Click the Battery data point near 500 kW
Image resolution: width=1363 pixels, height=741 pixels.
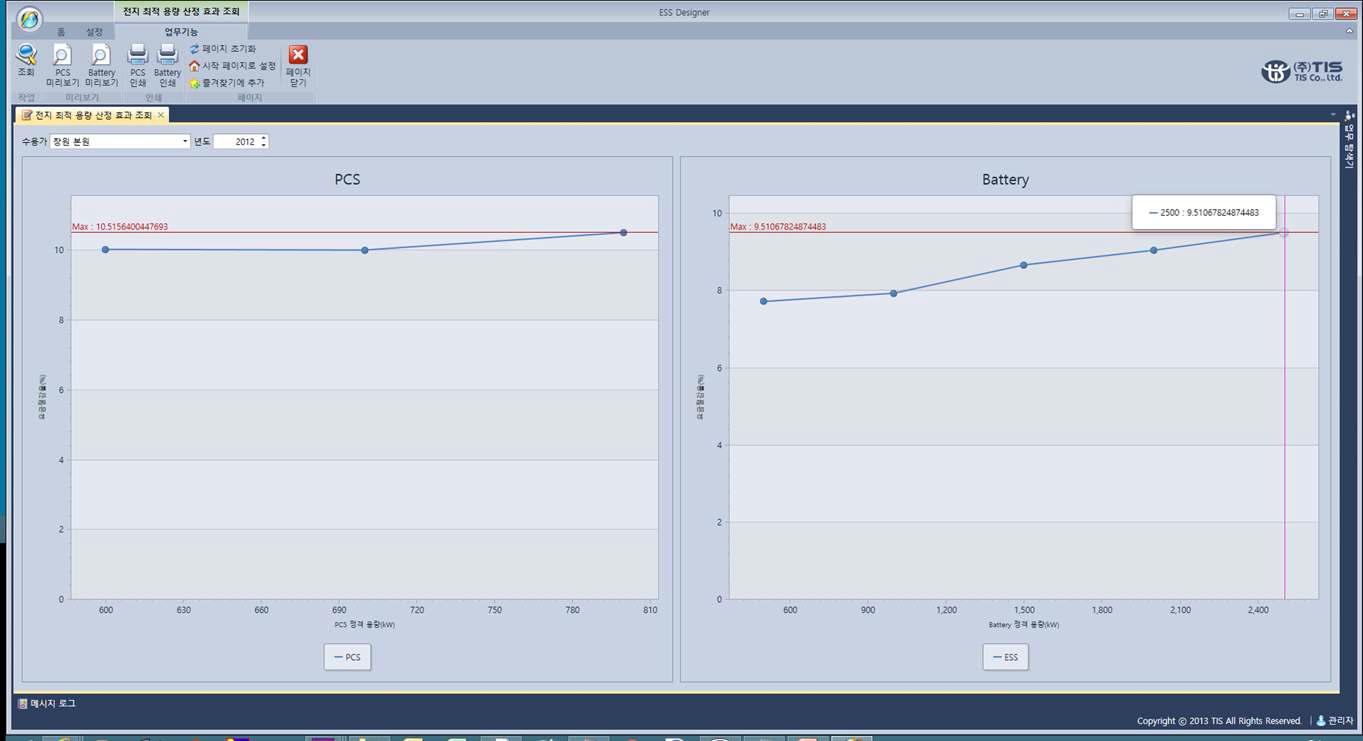click(x=763, y=301)
